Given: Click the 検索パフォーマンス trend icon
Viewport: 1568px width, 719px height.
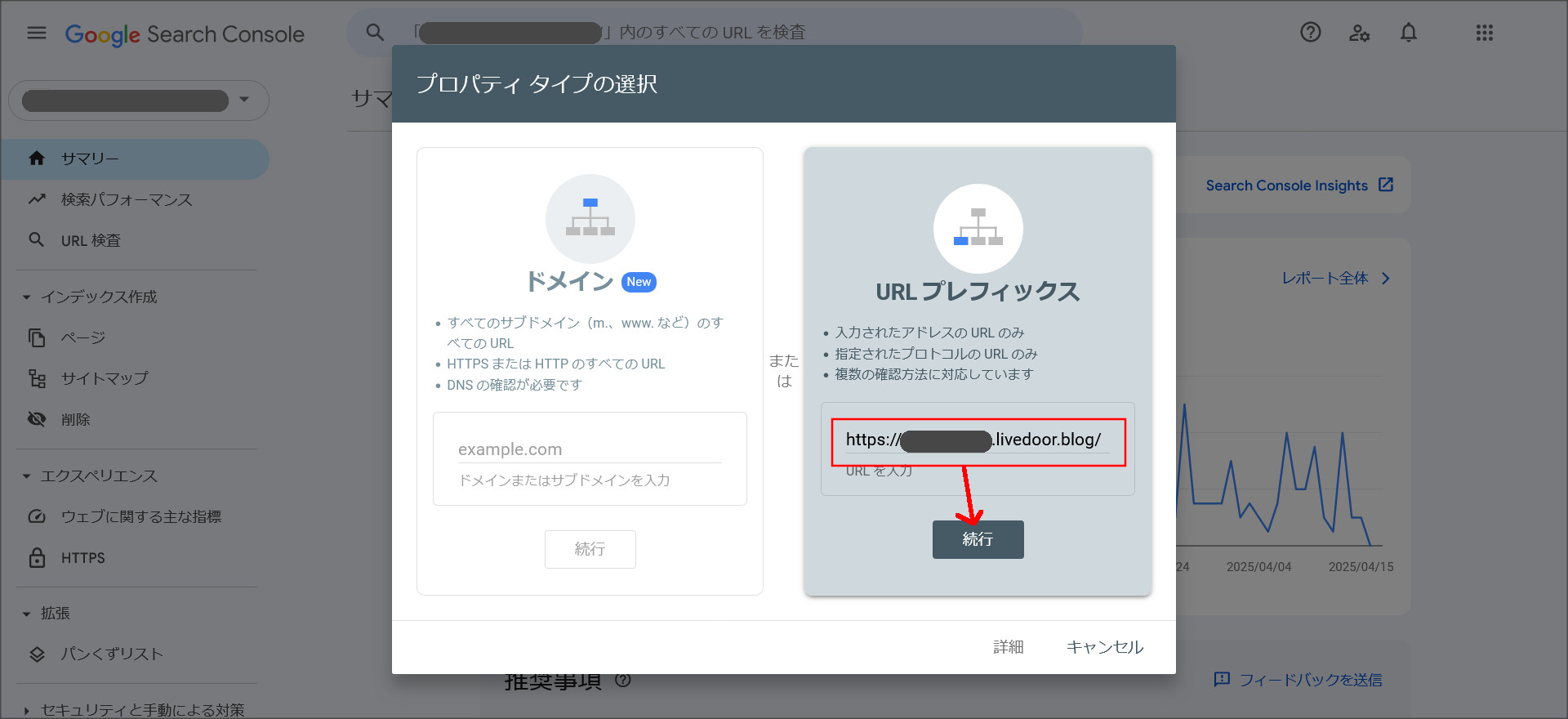Looking at the screenshot, I should point(37,199).
